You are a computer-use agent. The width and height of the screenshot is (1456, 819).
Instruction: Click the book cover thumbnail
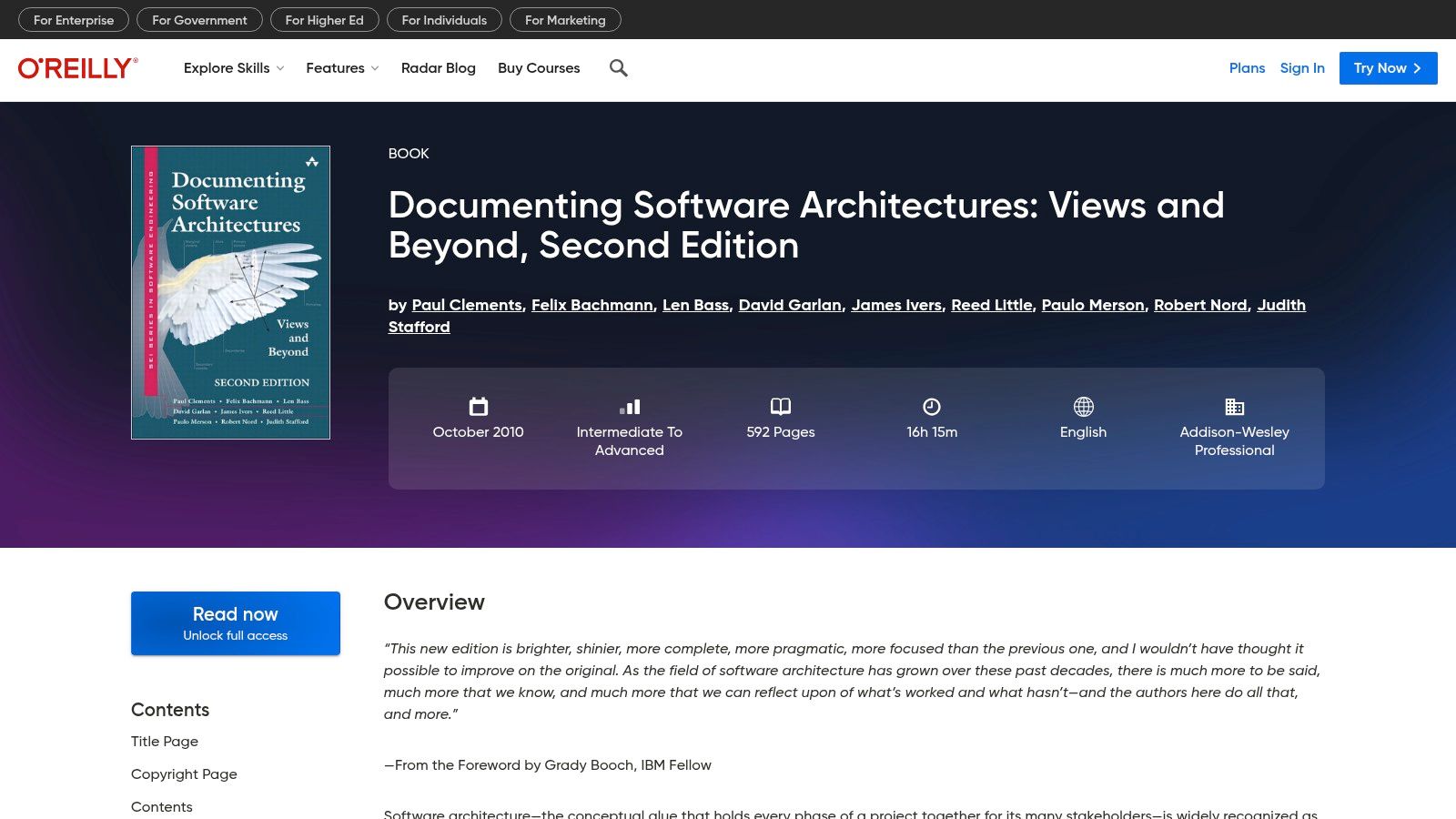[230, 292]
